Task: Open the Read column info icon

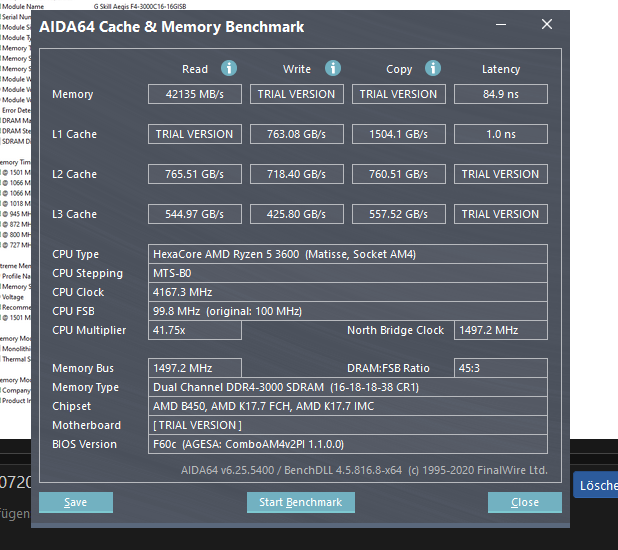Action: tap(229, 68)
